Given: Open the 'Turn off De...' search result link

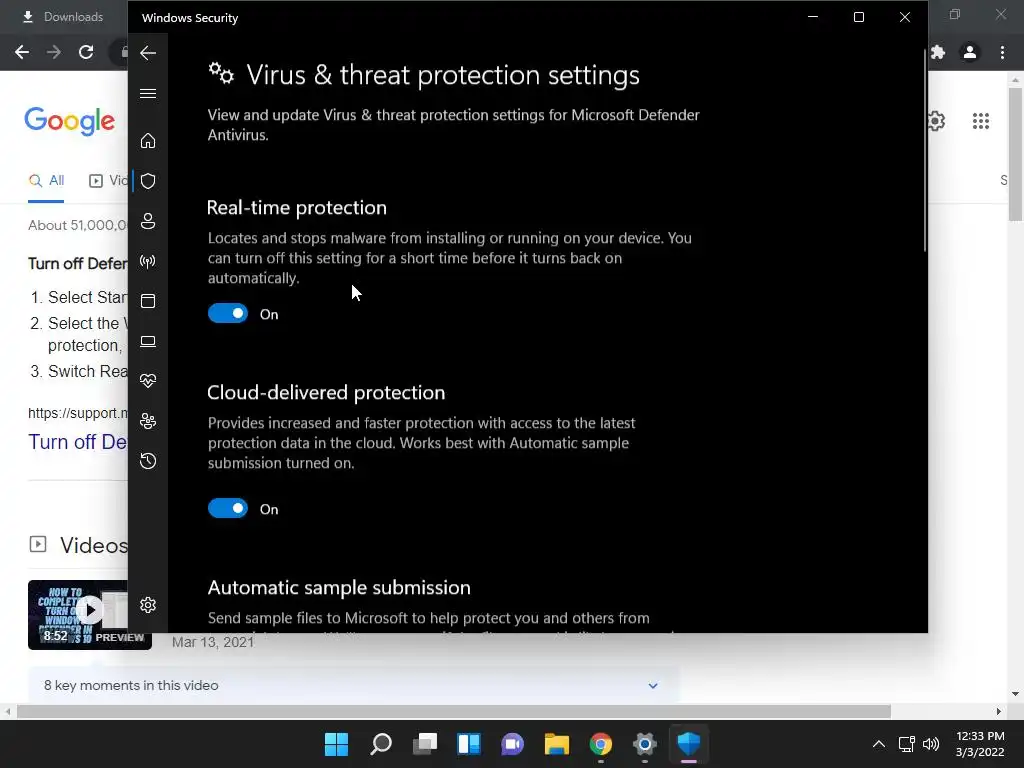Looking at the screenshot, I should 78,442.
